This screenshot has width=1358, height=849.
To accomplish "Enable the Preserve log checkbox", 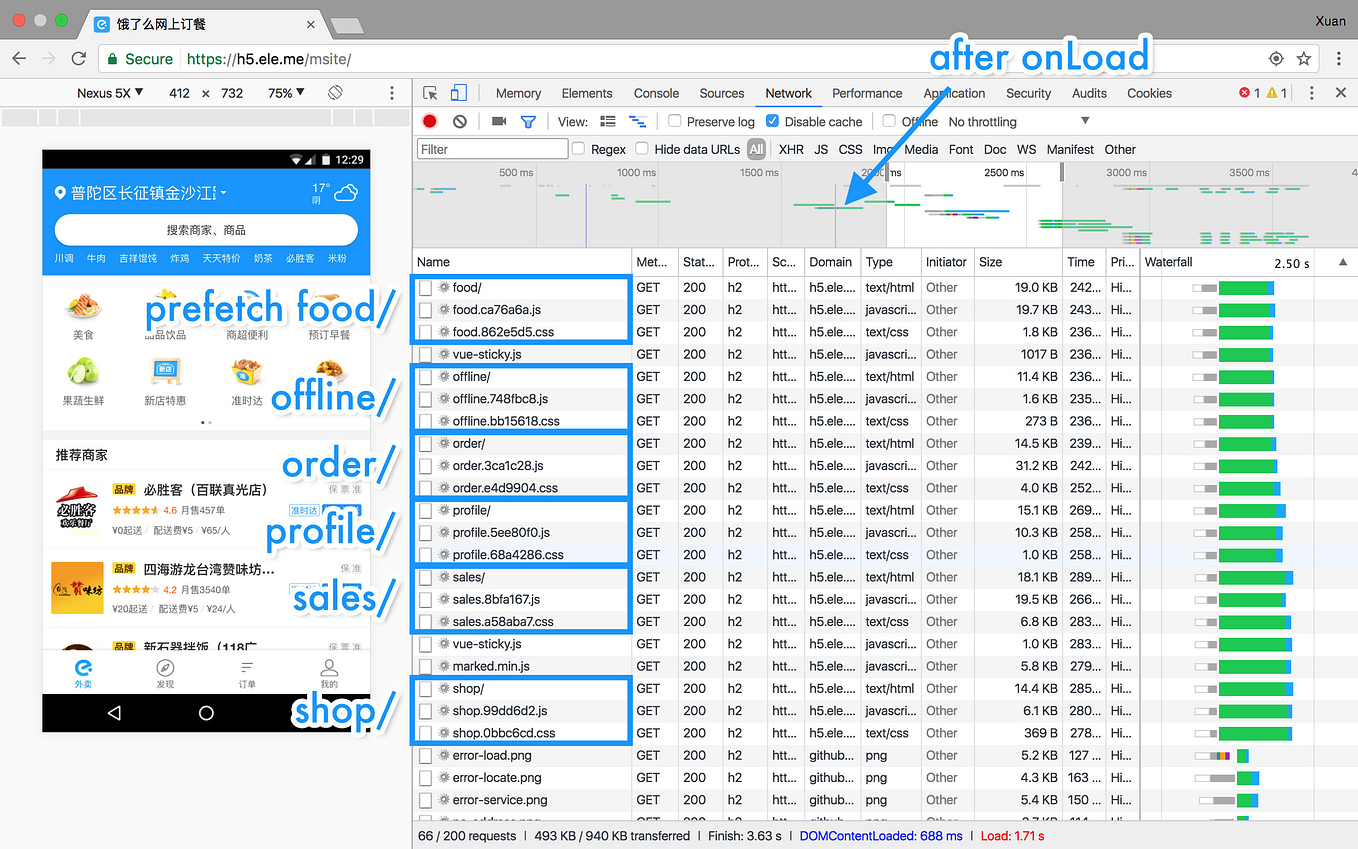I will point(674,121).
